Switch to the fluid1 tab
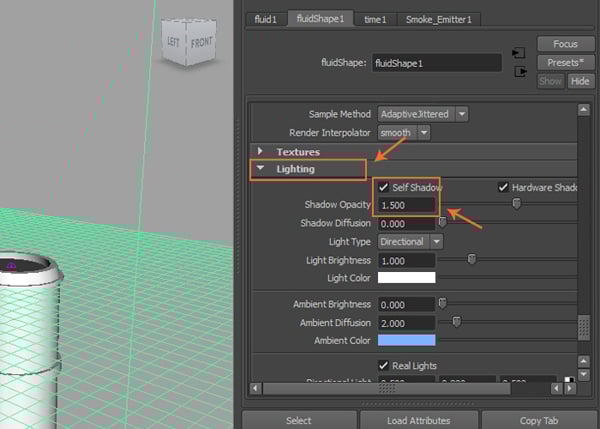The height and width of the screenshot is (429, 600). point(266,19)
